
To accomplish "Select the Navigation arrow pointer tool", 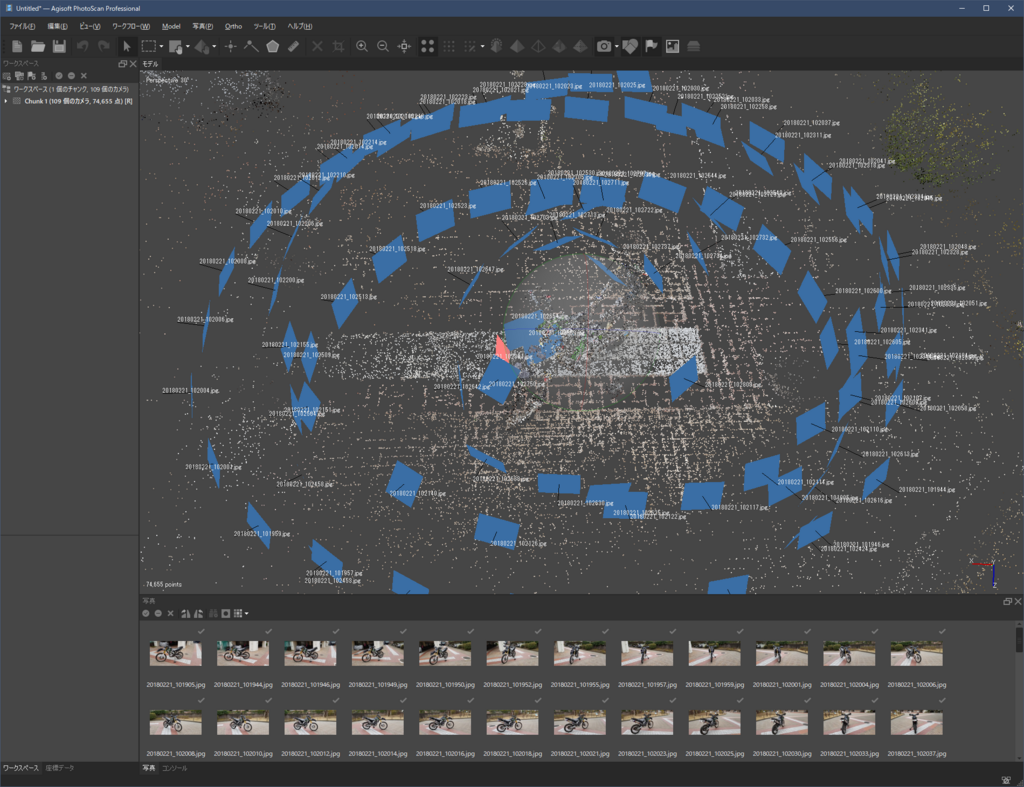I will pyautogui.click(x=127, y=46).
